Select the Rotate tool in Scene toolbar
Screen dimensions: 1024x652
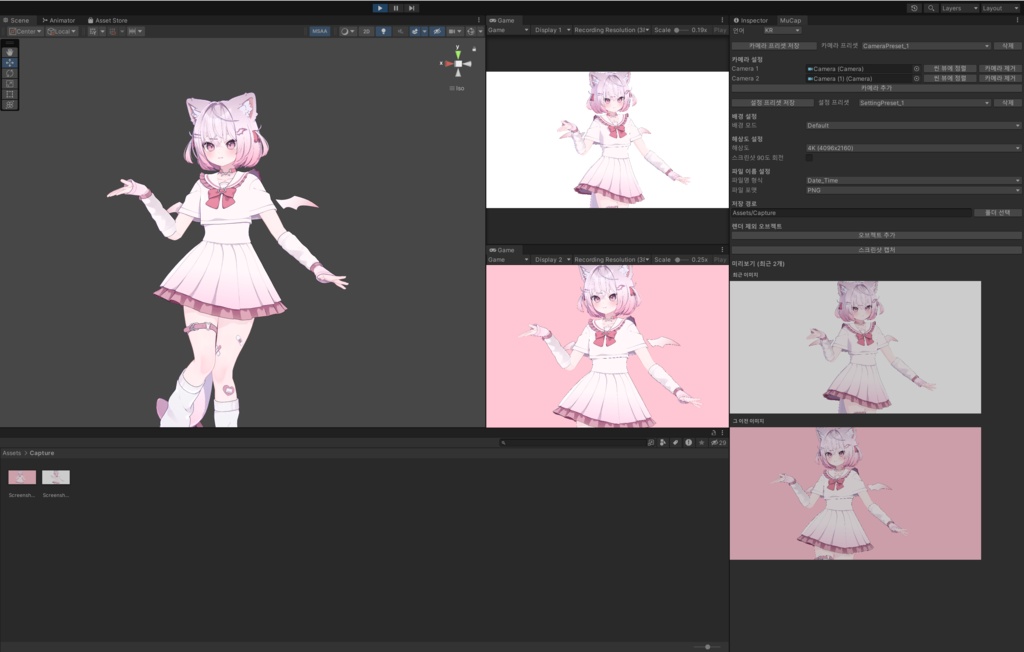click(10, 73)
